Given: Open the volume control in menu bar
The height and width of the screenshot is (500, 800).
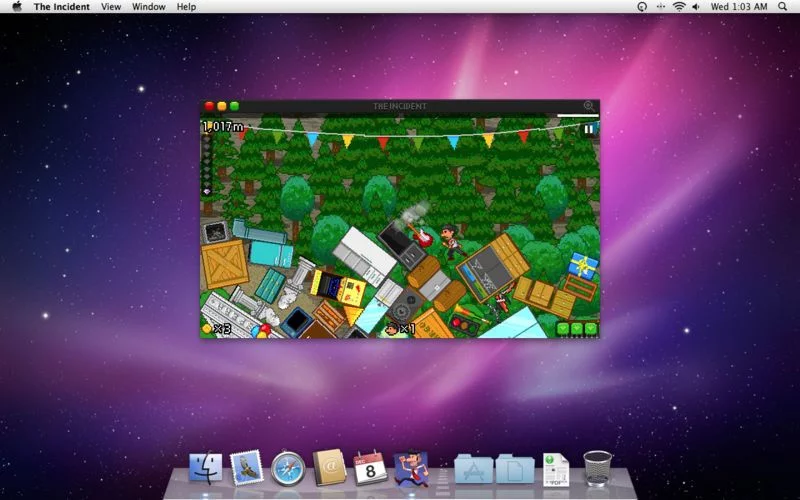Looking at the screenshot, I should point(696,7).
